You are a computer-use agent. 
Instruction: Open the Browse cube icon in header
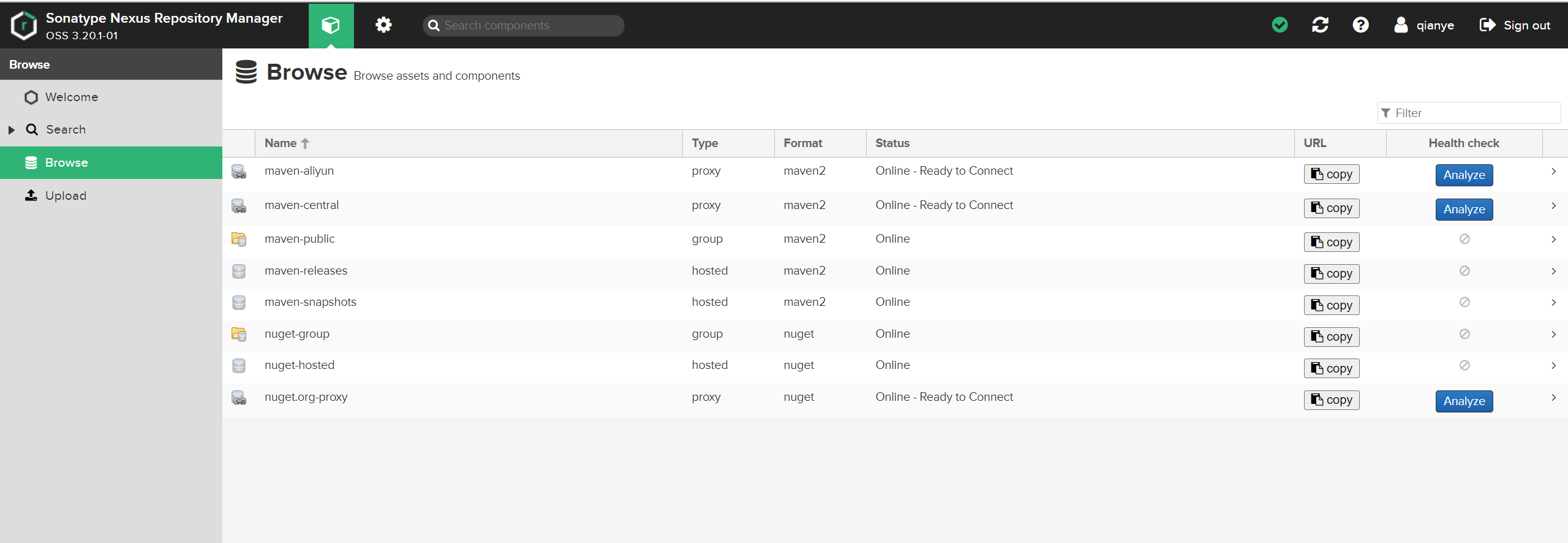331,25
